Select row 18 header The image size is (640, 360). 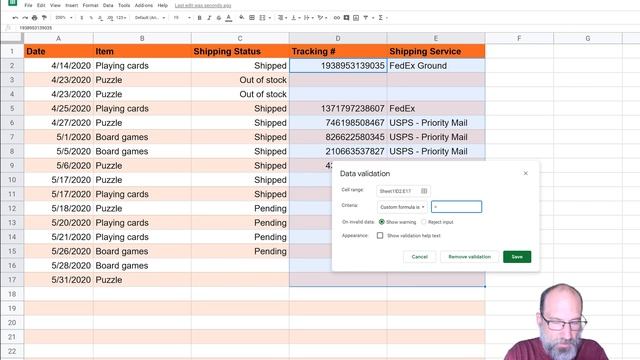pyautogui.click(x=12, y=294)
